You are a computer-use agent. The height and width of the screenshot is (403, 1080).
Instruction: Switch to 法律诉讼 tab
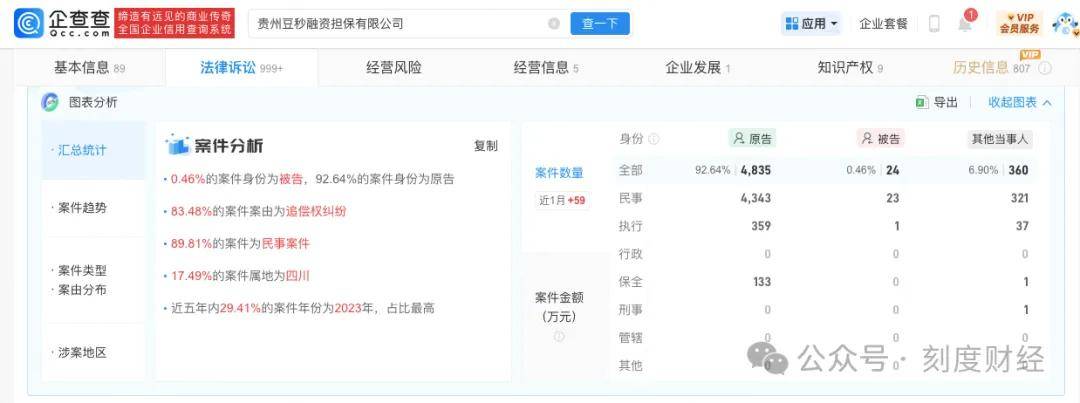click(x=242, y=68)
